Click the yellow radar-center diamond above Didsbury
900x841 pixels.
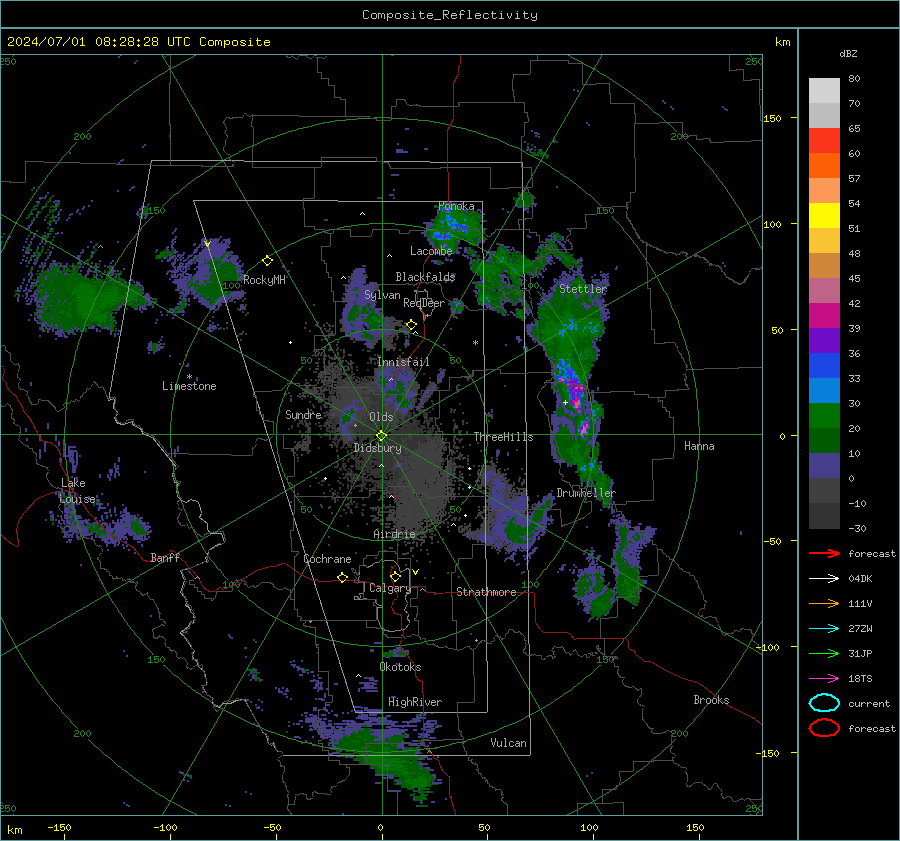381,436
